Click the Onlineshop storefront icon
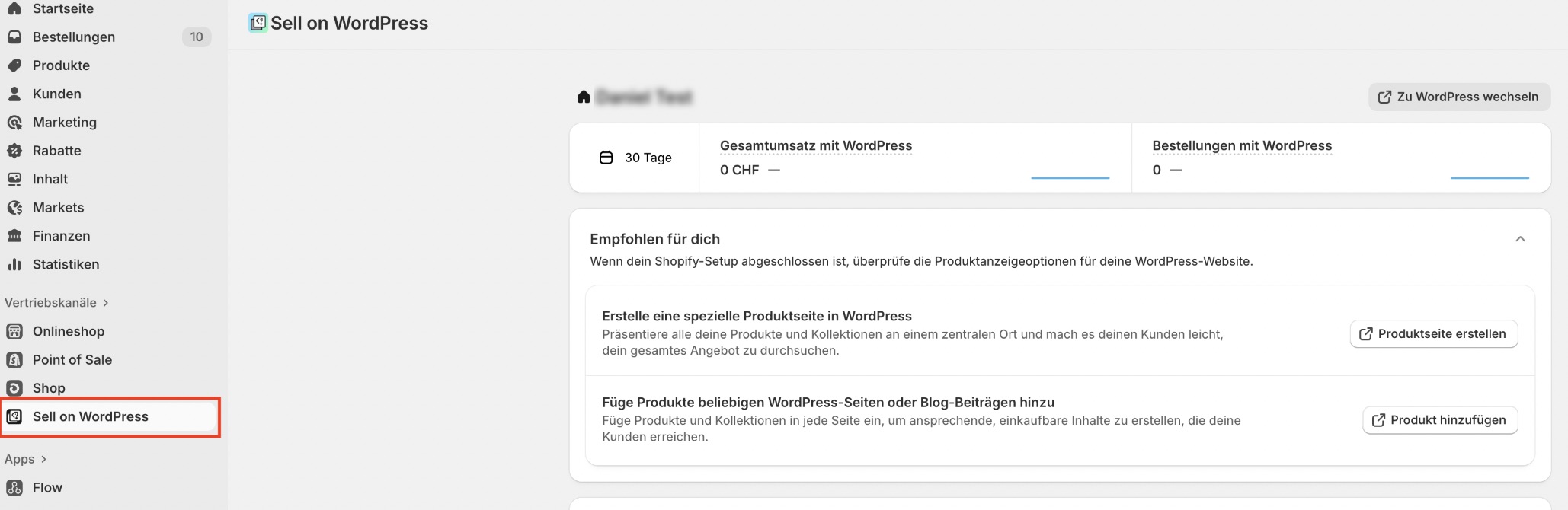 point(14,331)
